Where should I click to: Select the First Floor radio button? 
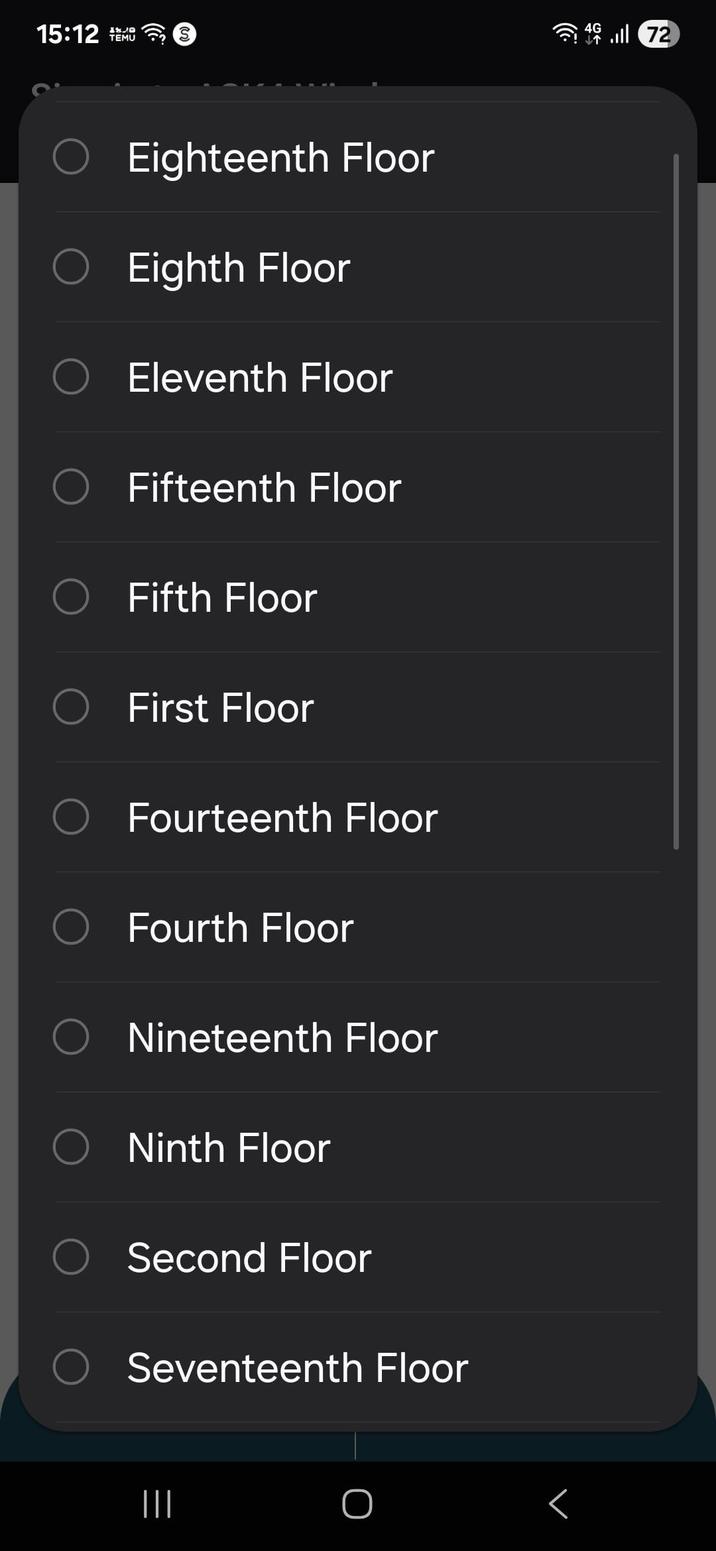point(70,706)
